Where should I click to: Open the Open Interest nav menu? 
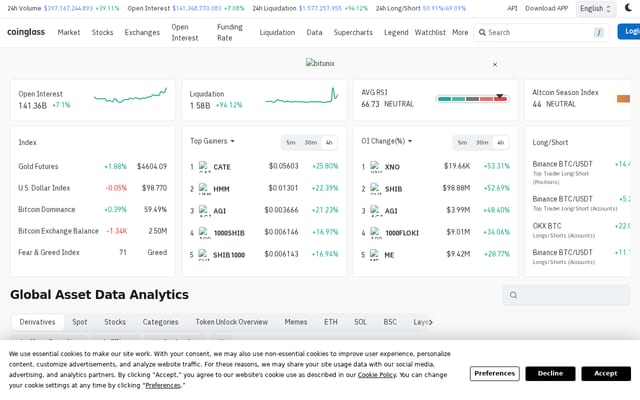(x=185, y=32)
